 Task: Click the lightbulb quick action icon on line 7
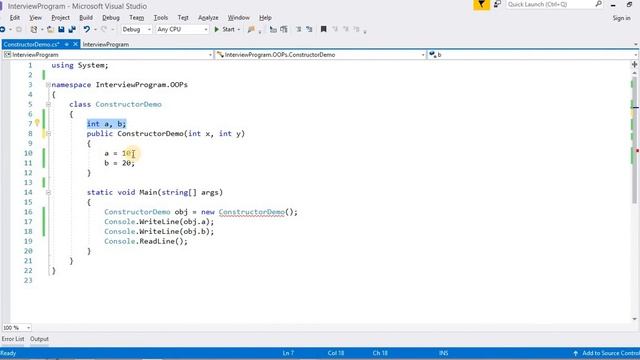tap(37, 122)
